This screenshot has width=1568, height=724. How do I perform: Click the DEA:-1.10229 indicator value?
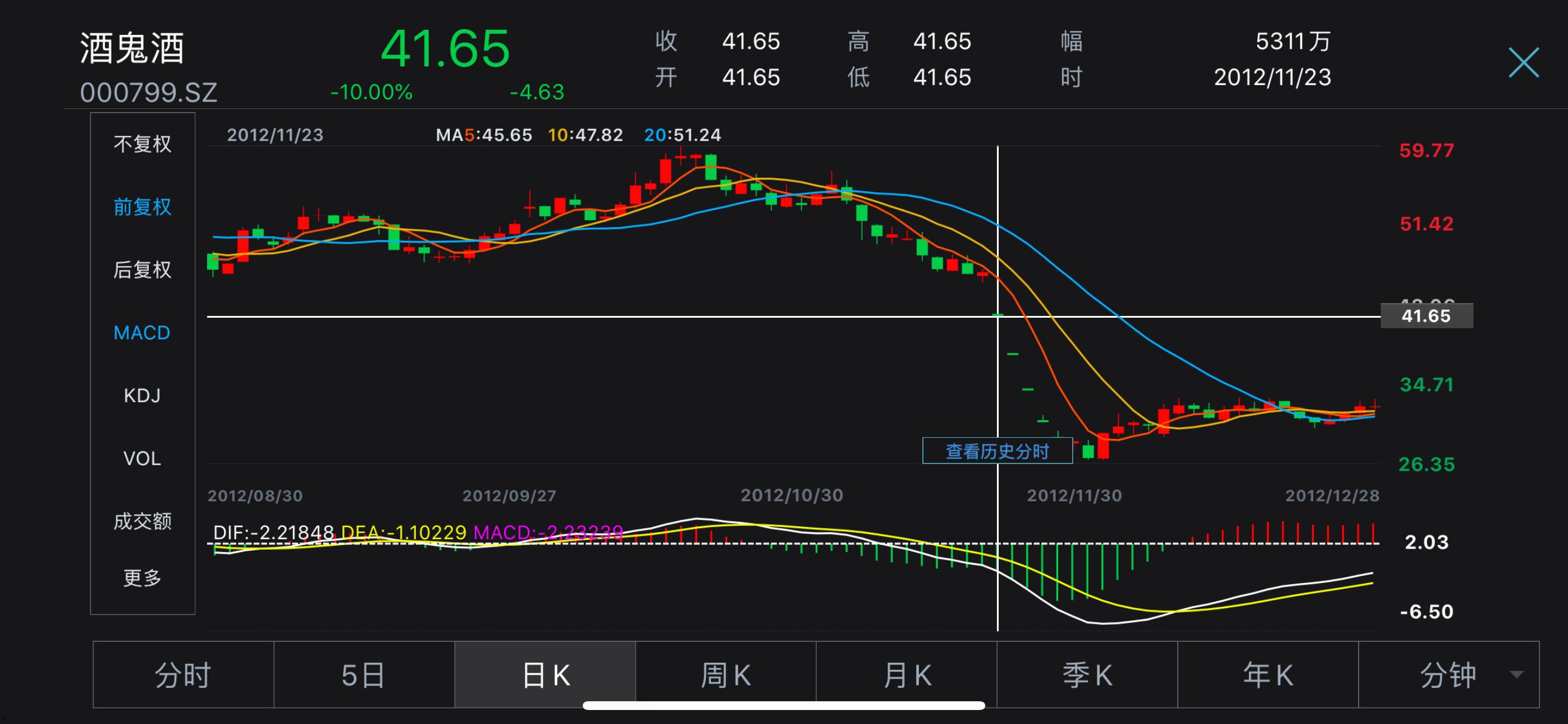404,532
